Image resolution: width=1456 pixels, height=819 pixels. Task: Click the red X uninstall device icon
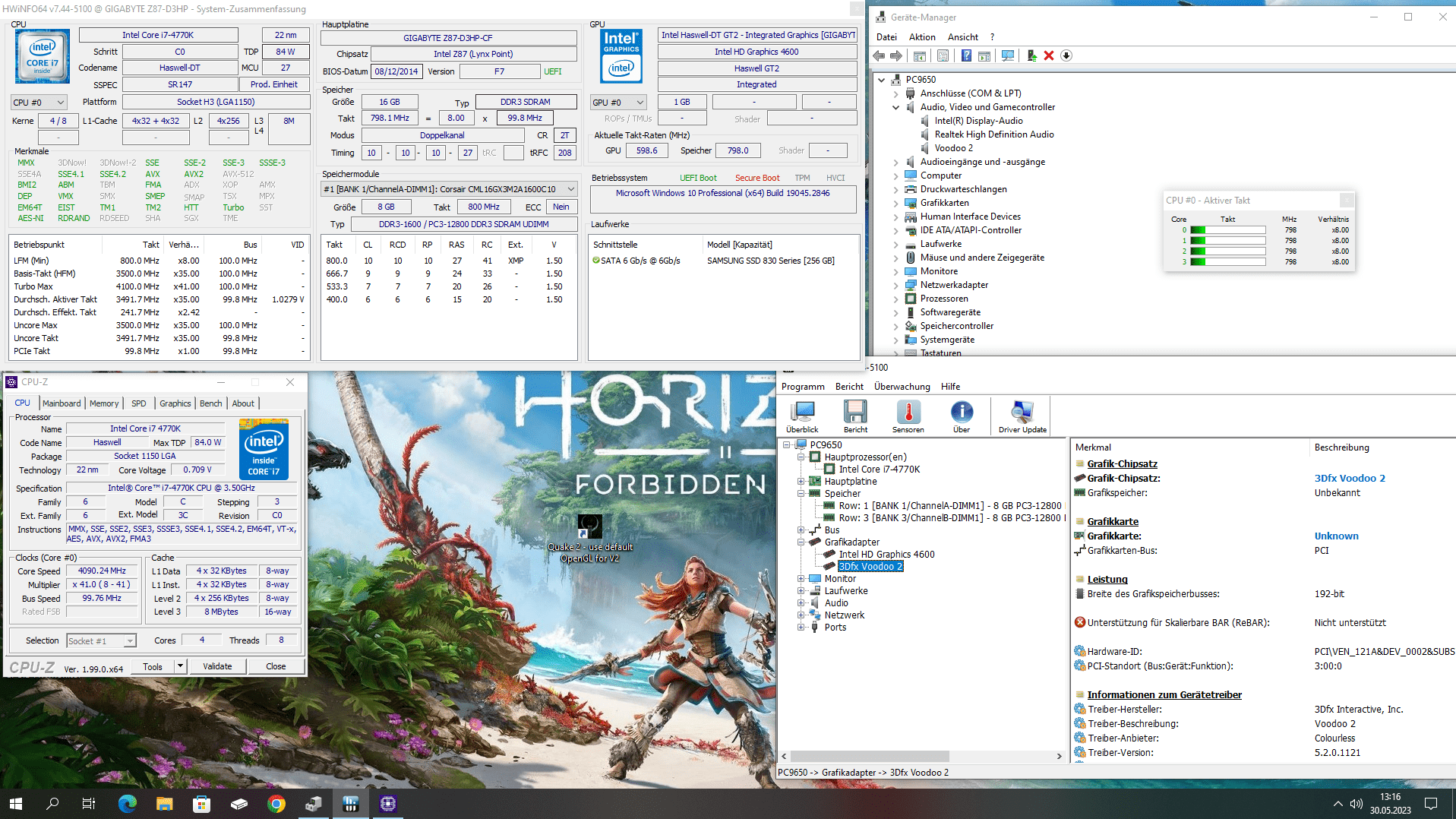point(1049,55)
